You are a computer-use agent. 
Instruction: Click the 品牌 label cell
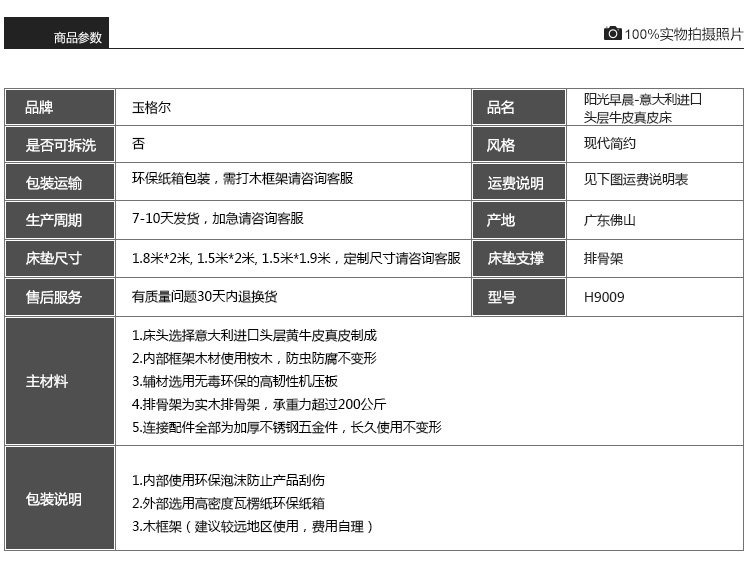pyautogui.click(x=60, y=107)
